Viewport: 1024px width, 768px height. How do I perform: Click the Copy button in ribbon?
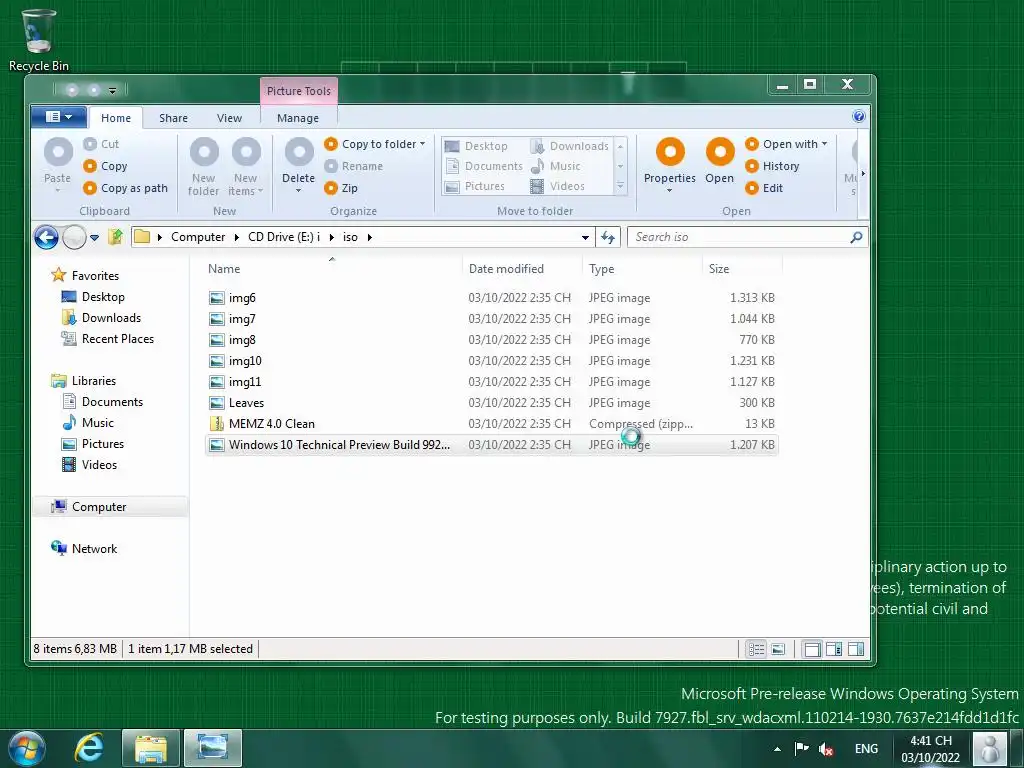(x=105, y=166)
